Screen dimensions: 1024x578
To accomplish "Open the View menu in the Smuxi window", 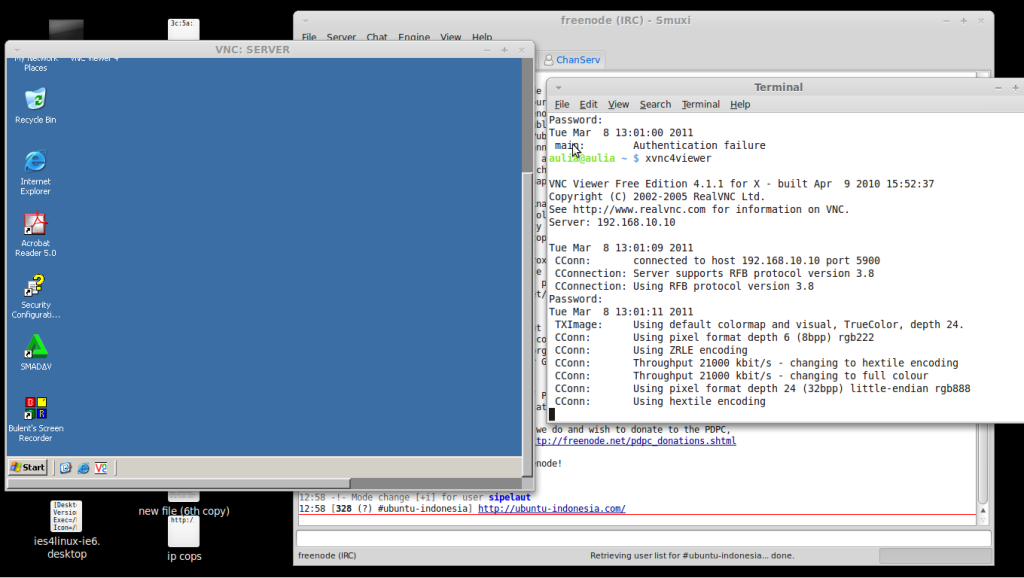I will 451,37.
